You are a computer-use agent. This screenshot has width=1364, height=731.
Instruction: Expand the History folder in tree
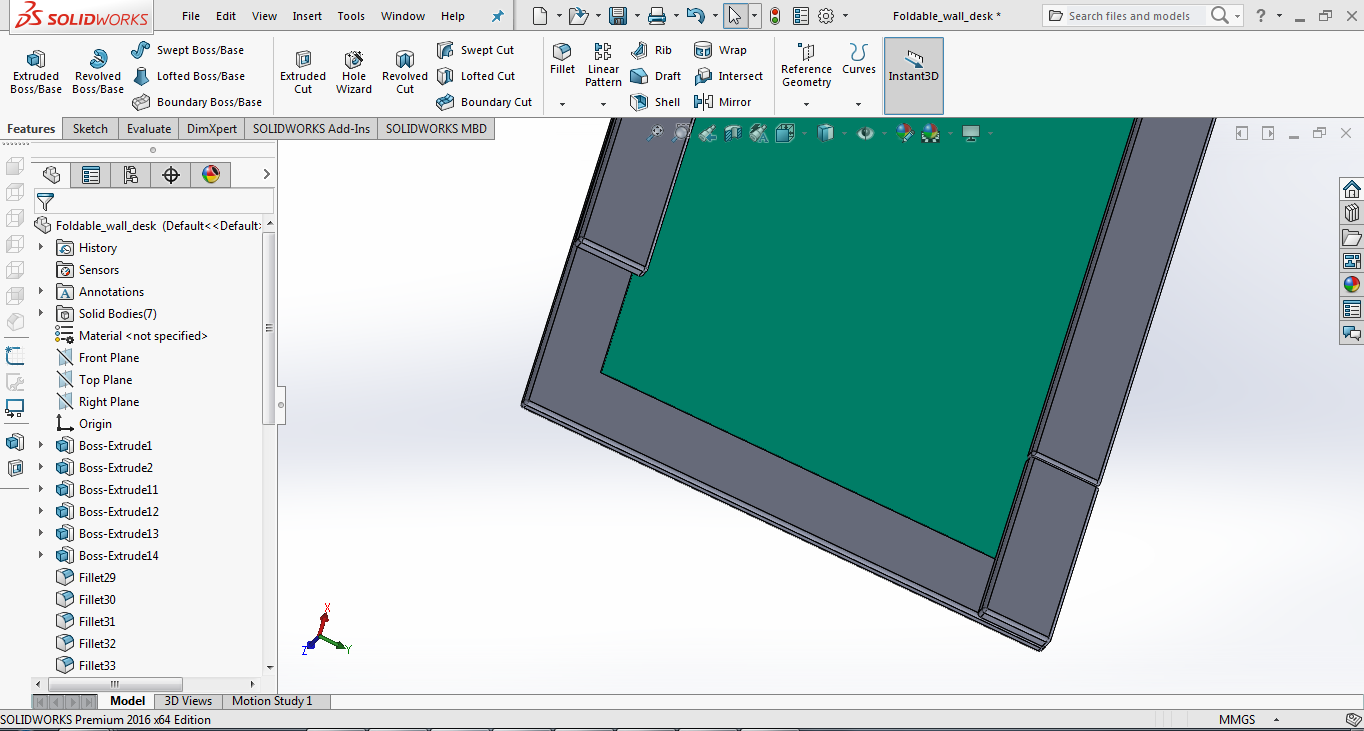coord(41,247)
